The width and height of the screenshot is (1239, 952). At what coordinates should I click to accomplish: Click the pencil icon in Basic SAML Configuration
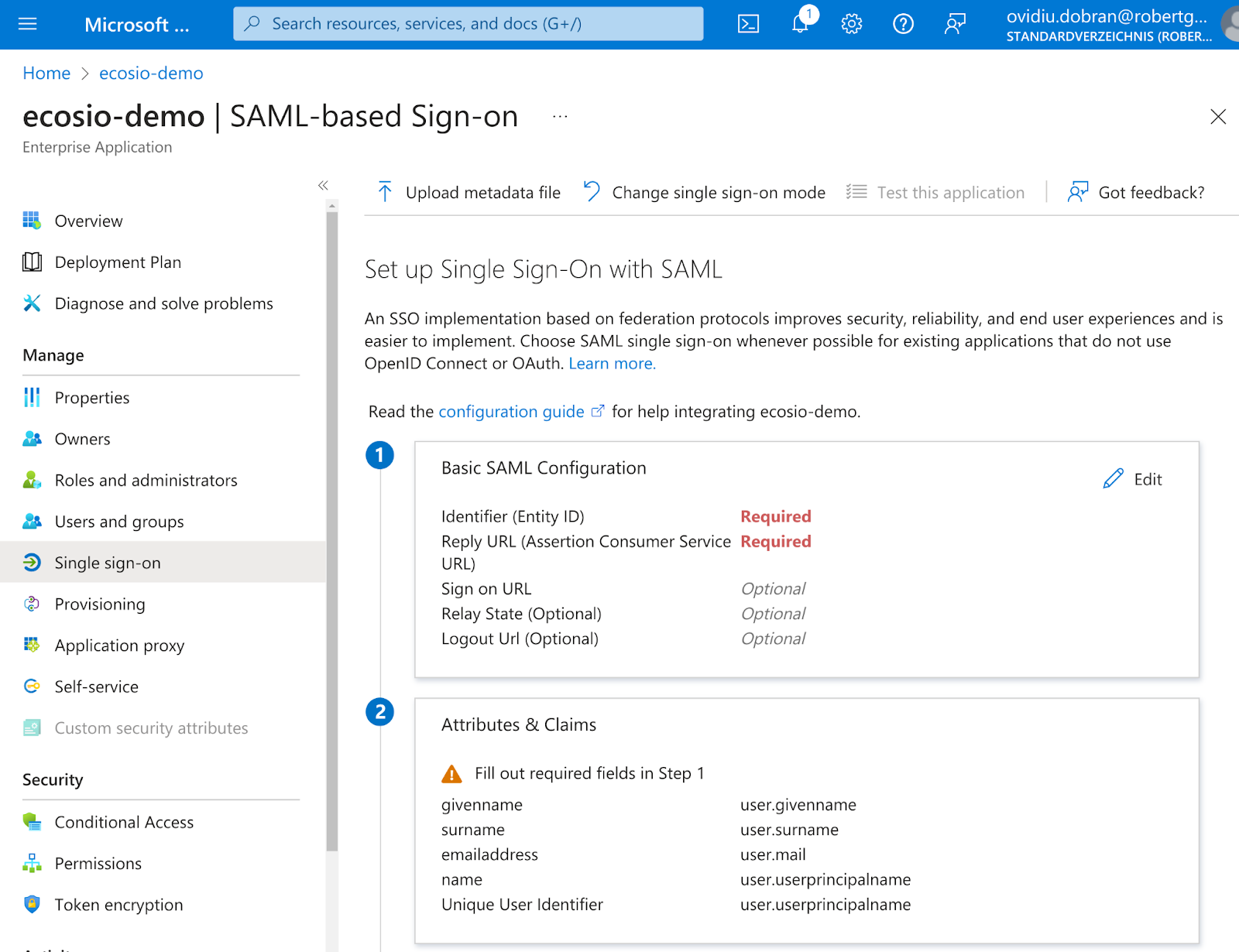[x=1113, y=479]
